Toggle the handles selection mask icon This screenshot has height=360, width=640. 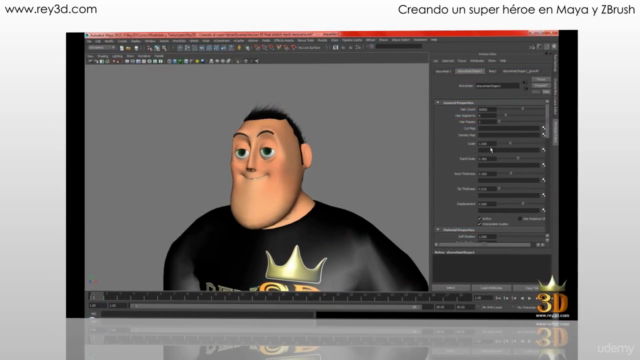[x=180, y=48]
